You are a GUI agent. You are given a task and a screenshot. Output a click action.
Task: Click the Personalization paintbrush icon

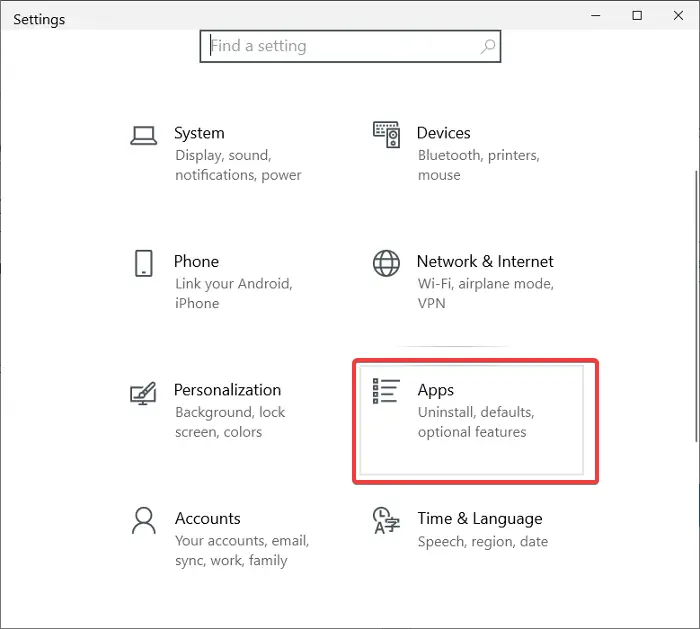[143, 393]
